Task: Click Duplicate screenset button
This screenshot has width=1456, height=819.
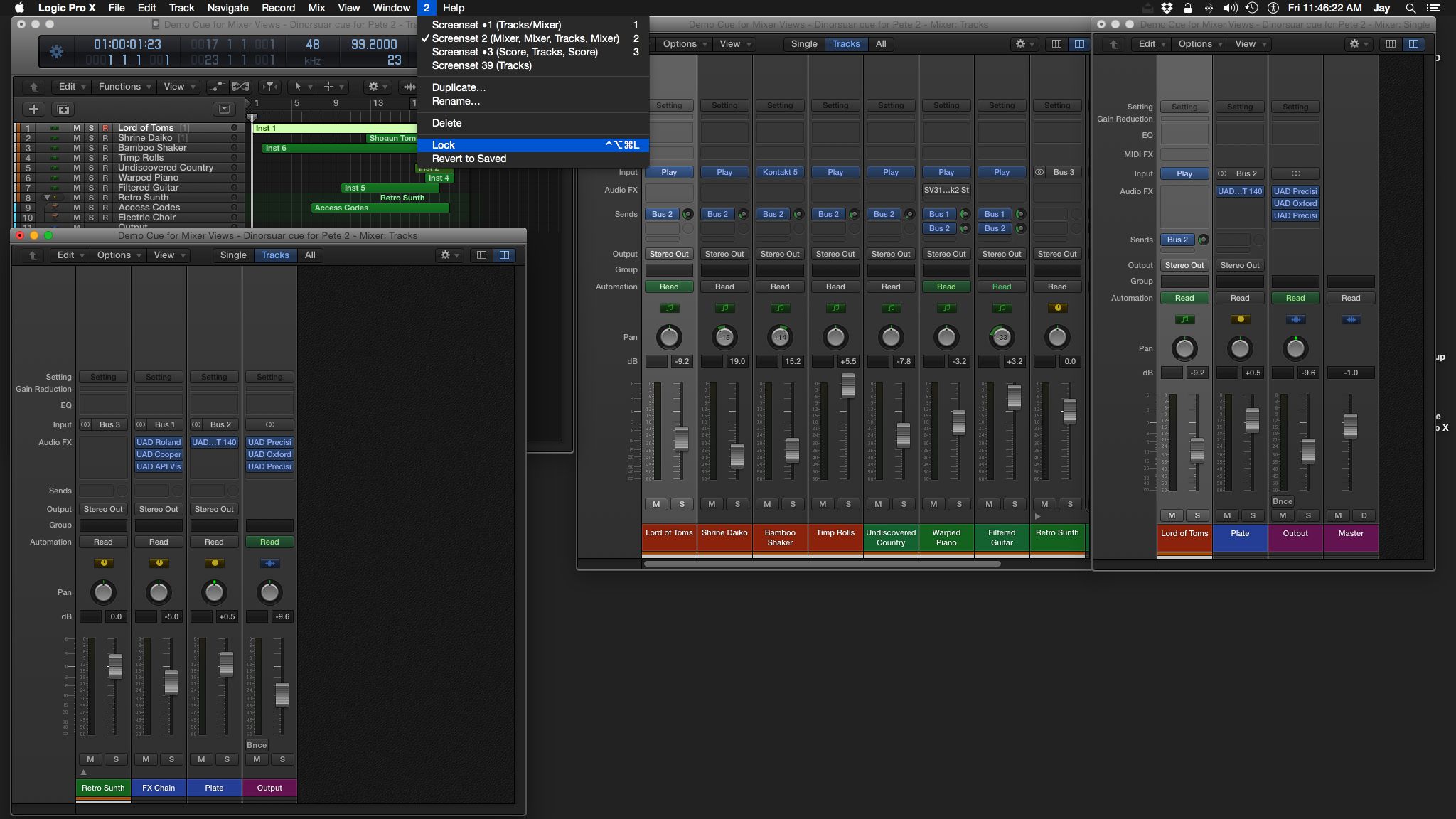Action: [x=458, y=87]
